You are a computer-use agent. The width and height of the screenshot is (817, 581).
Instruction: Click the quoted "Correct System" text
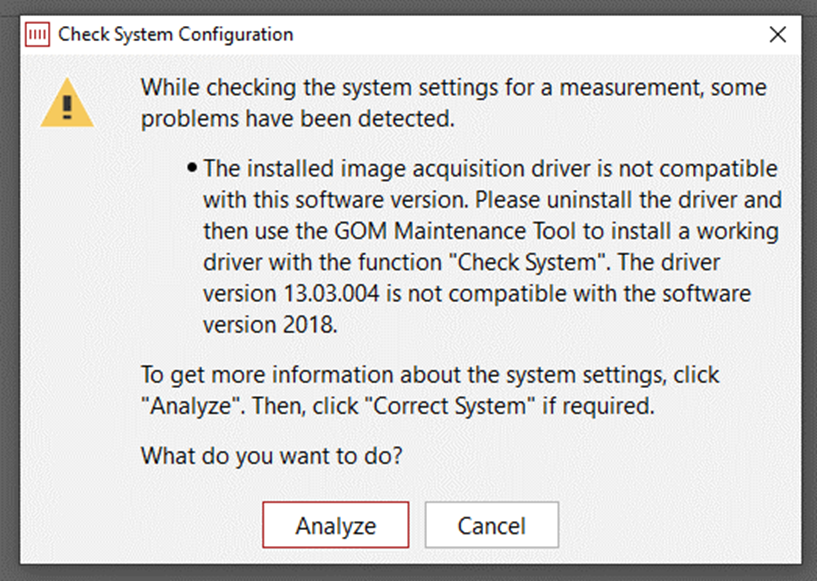(450, 406)
